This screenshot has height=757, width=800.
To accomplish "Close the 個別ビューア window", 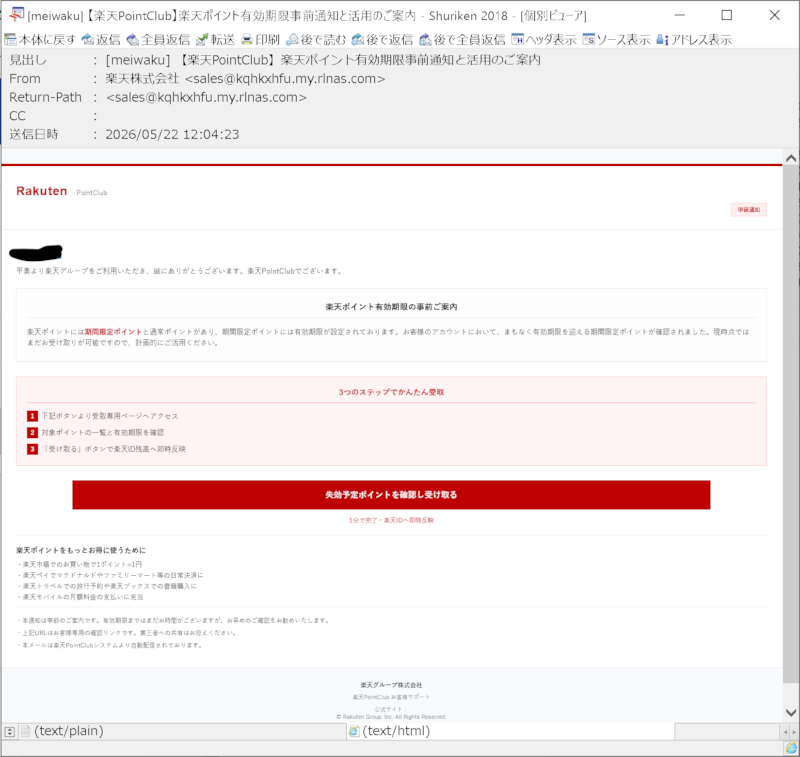I will click(x=774, y=15).
